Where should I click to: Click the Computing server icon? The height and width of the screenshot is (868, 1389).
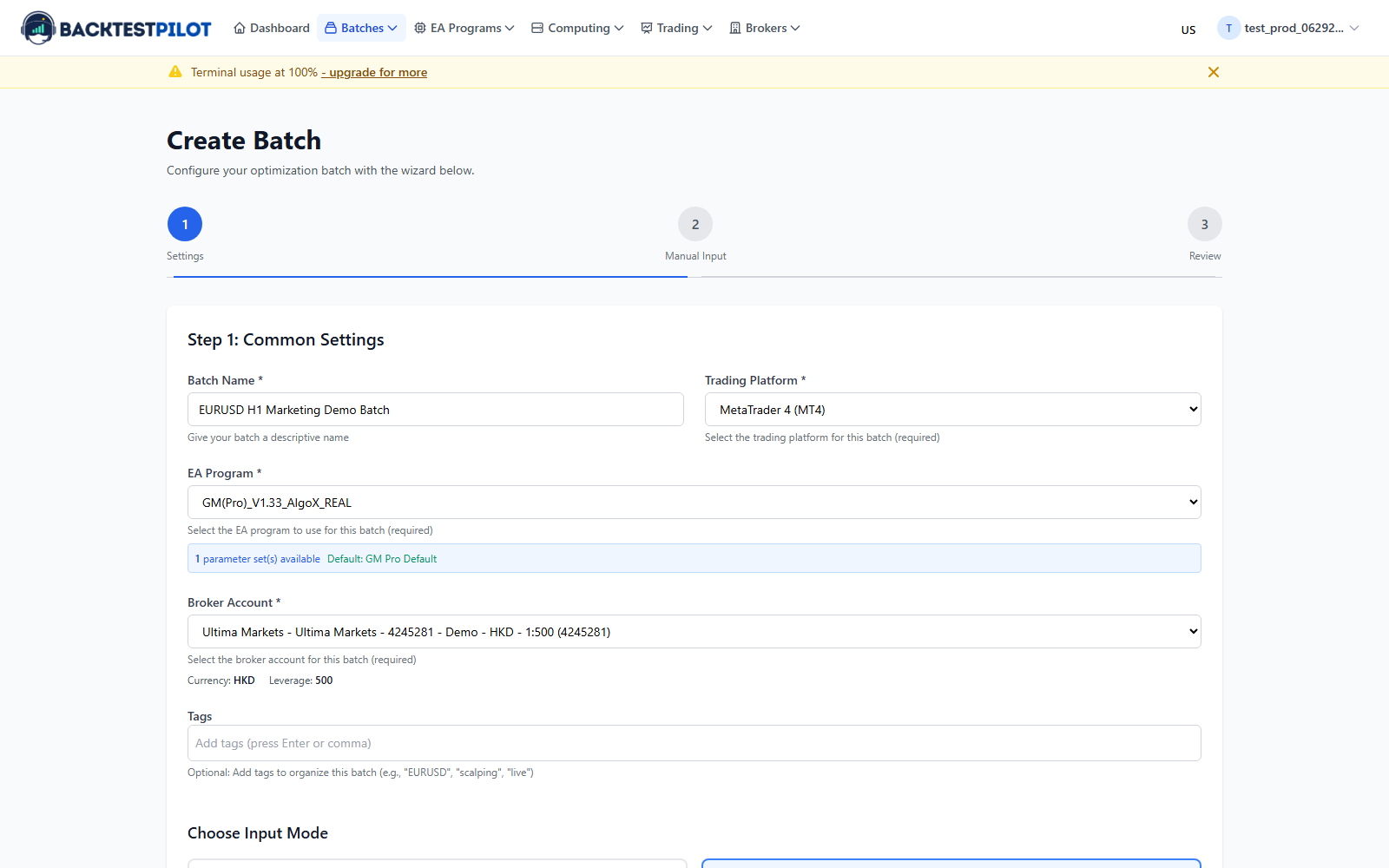click(x=537, y=28)
